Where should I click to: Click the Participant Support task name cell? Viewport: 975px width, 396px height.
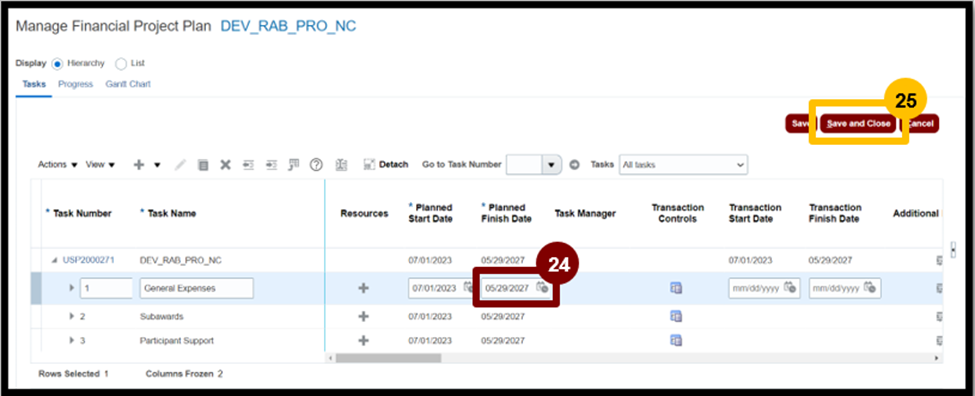(177, 341)
